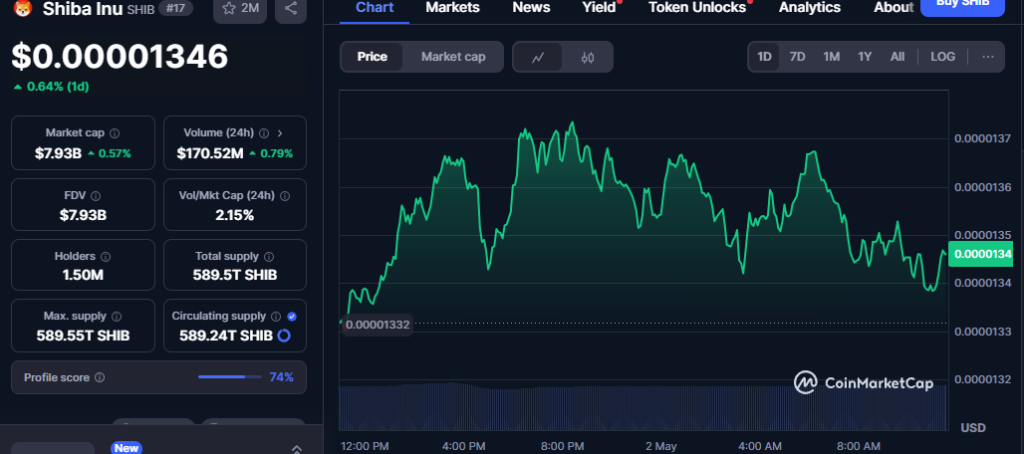1024x454 pixels.
Task: Open Vol/Mkt Cap (24h) info icon
Action: pyautogui.click(x=285, y=196)
